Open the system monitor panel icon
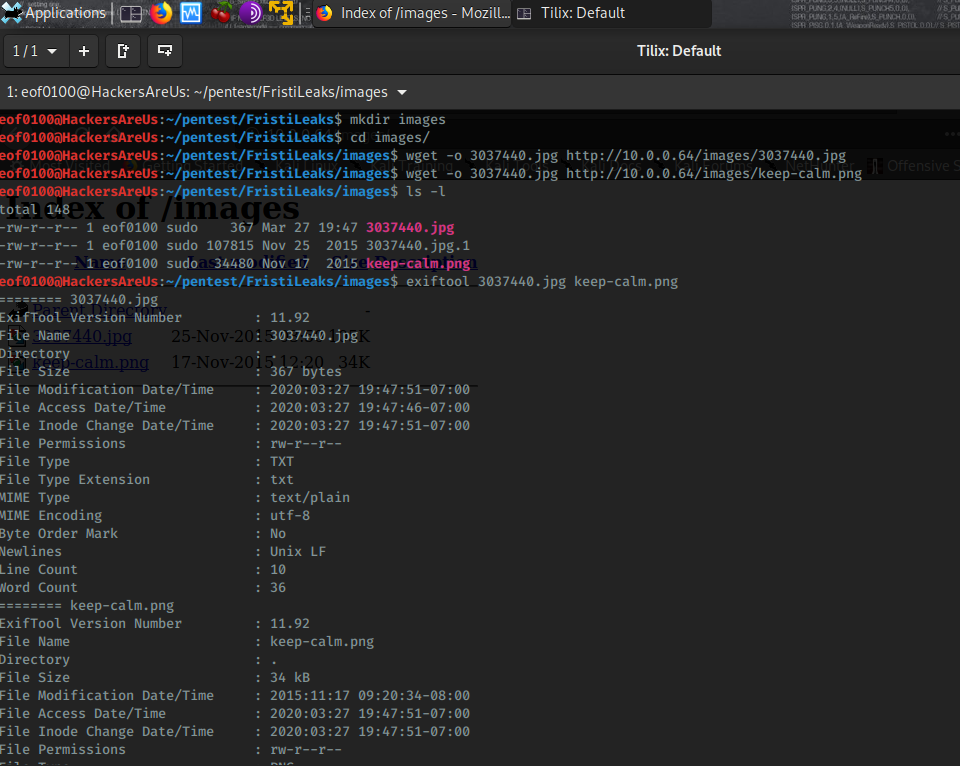Screen dimensions: 960x766 (191, 13)
